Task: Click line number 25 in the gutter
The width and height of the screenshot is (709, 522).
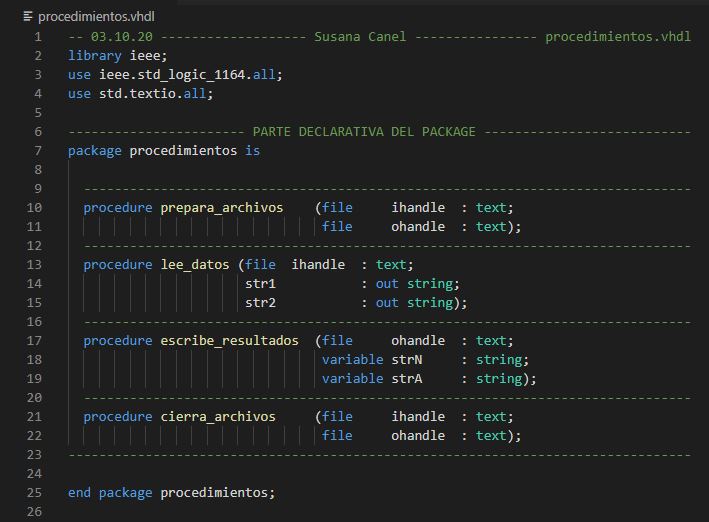Action: click(34, 493)
